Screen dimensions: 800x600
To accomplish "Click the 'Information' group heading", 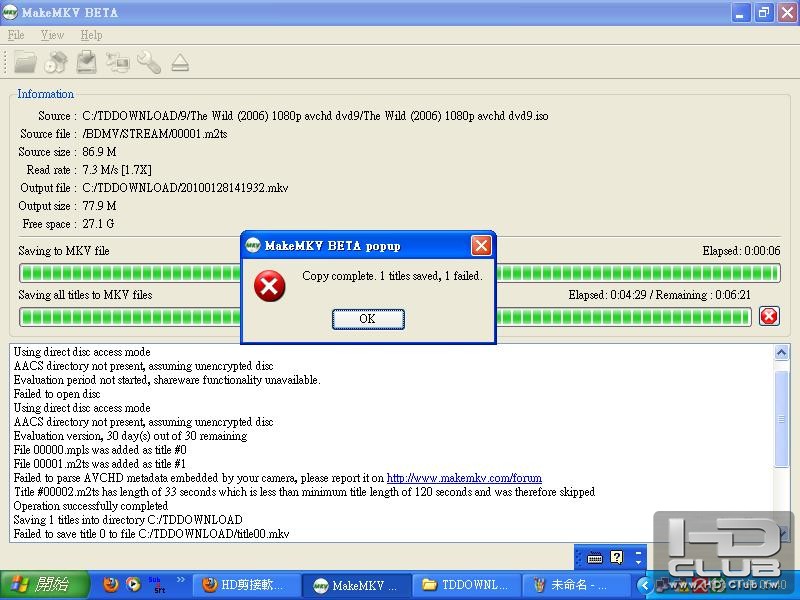I will (45, 94).
